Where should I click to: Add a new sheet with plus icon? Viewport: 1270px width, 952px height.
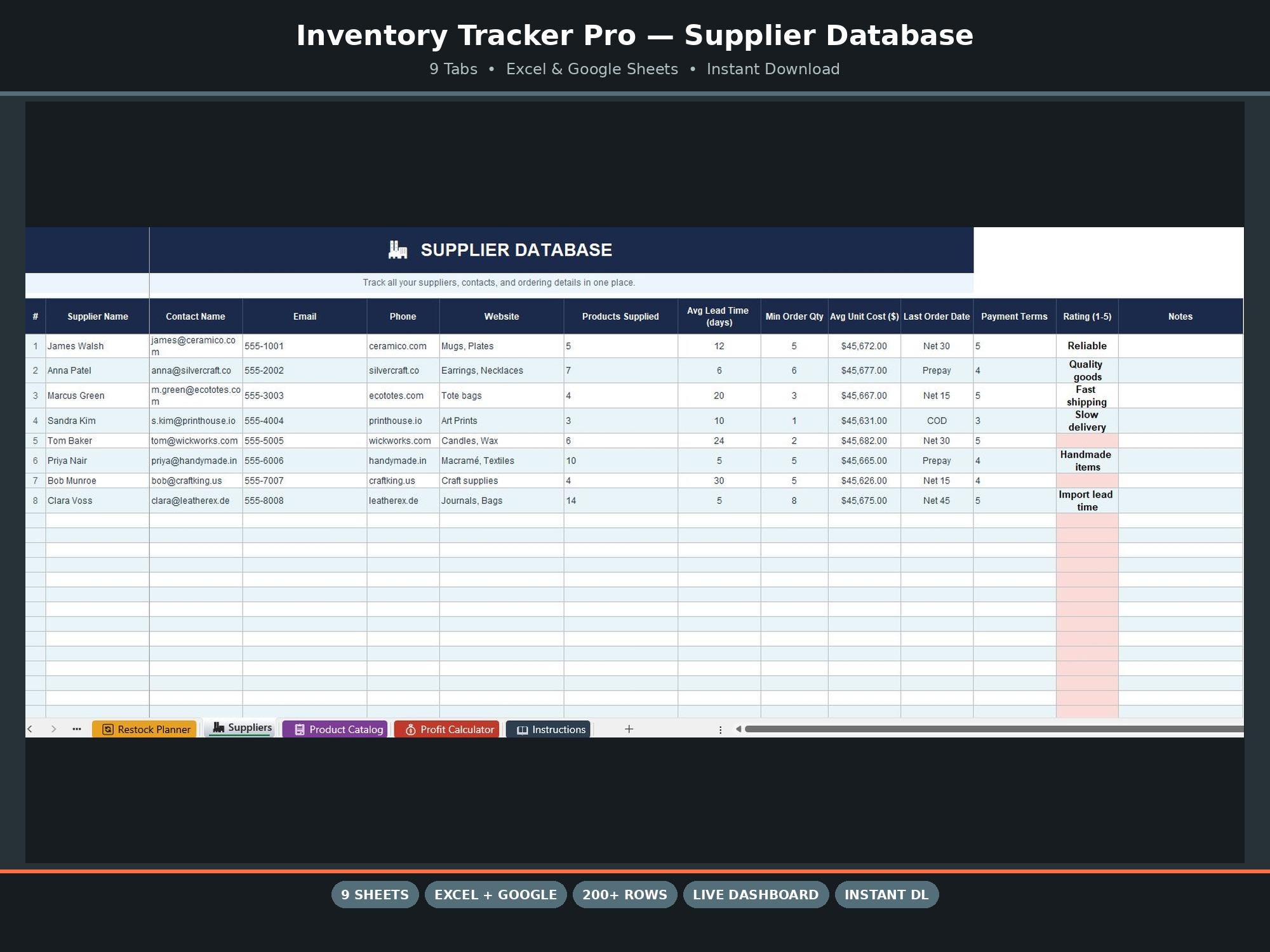[x=629, y=729]
